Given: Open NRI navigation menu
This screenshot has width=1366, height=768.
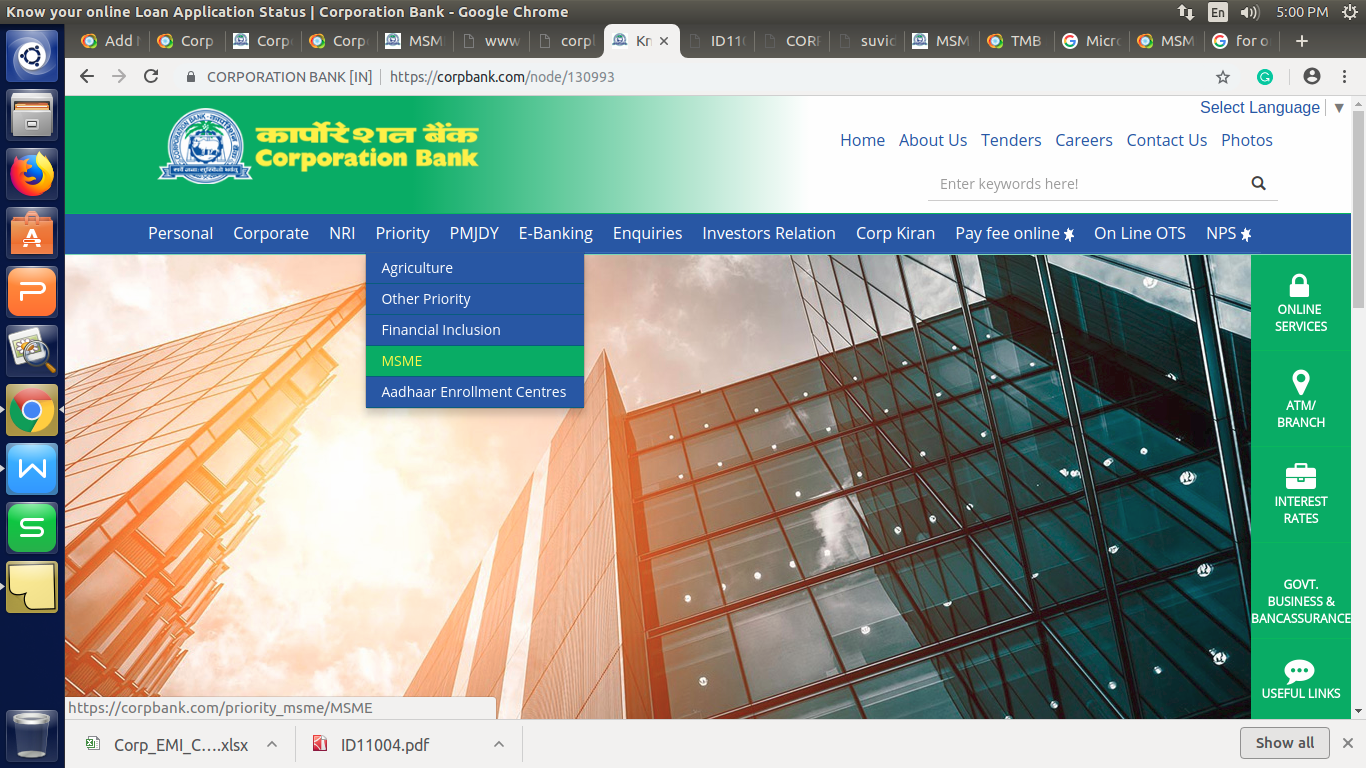Looking at the screenshot, I should point(342,233).
